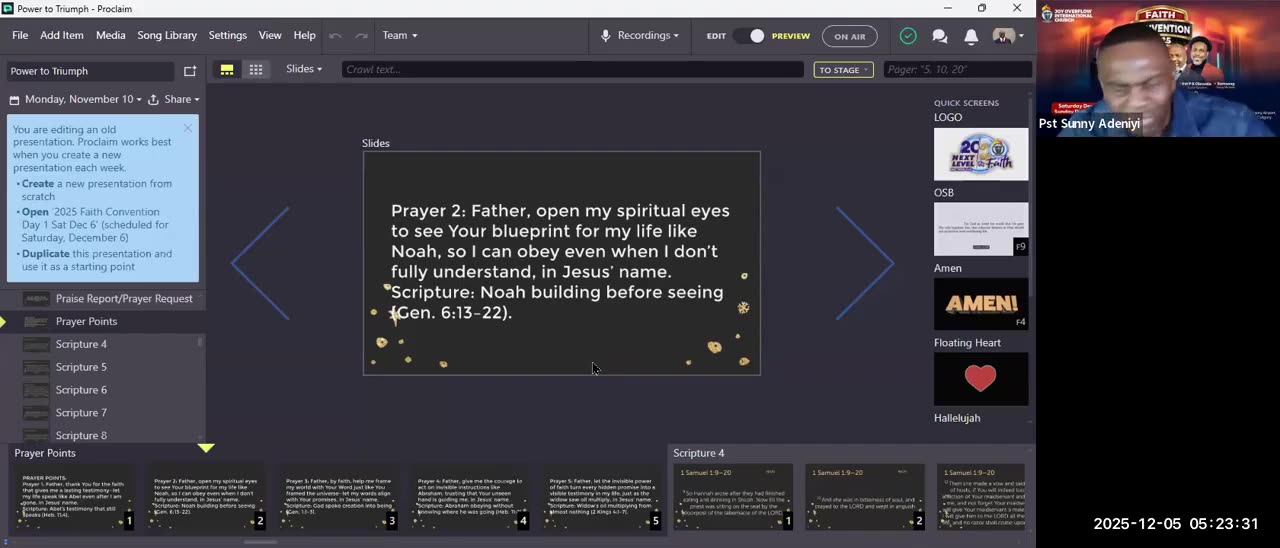The height and width of the screenshot is (548, 1280).
Task: Click the bottom horizontal scrollbar
Action: 260,543
